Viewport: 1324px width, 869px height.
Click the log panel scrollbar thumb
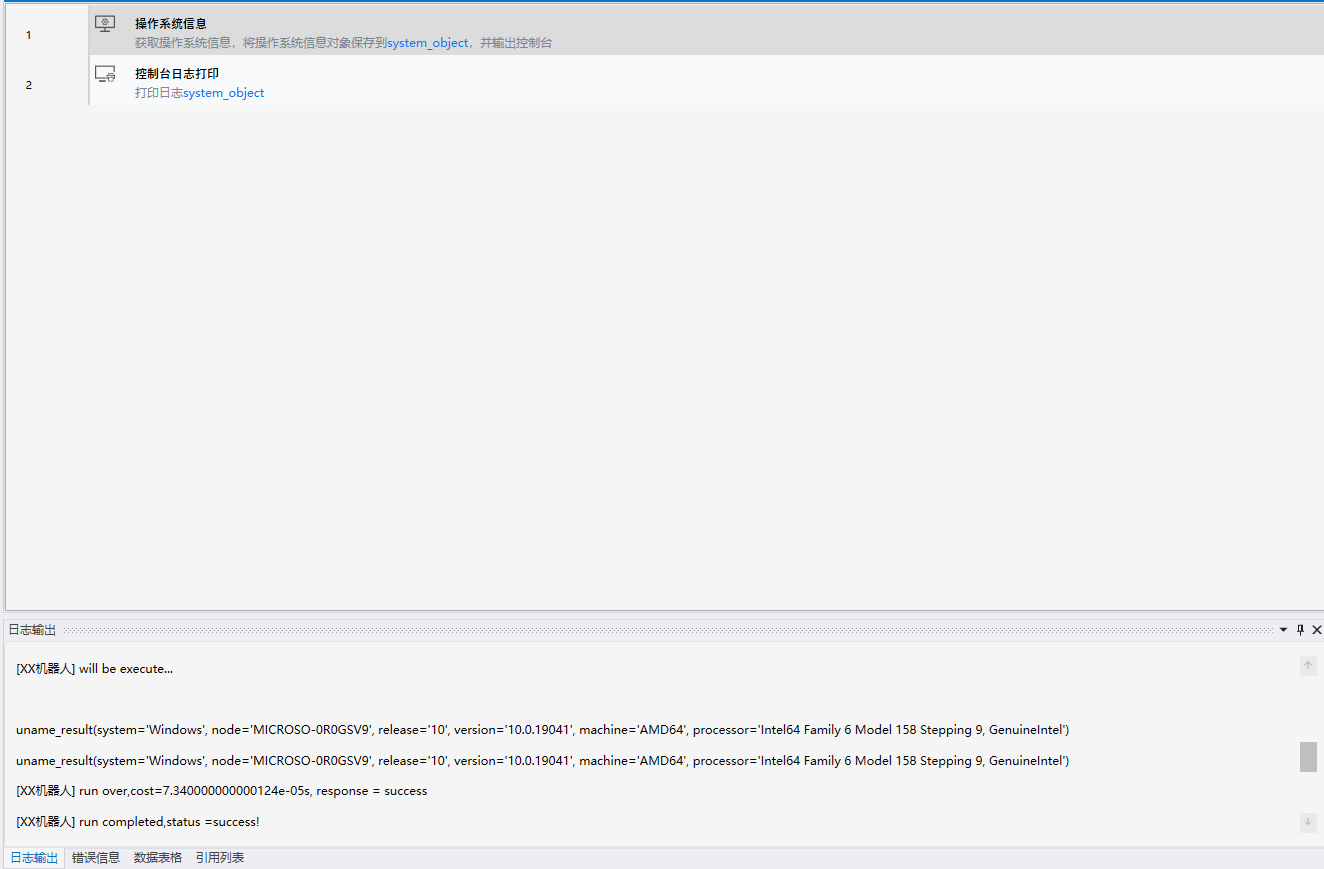point(1308,757)
